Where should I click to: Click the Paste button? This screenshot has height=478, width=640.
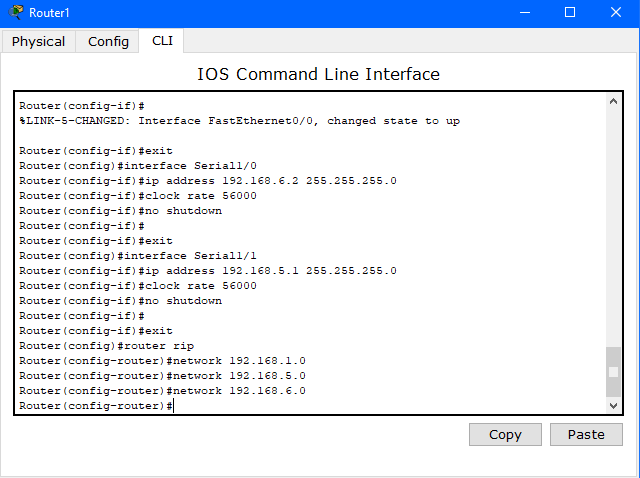tap(586, 434)
